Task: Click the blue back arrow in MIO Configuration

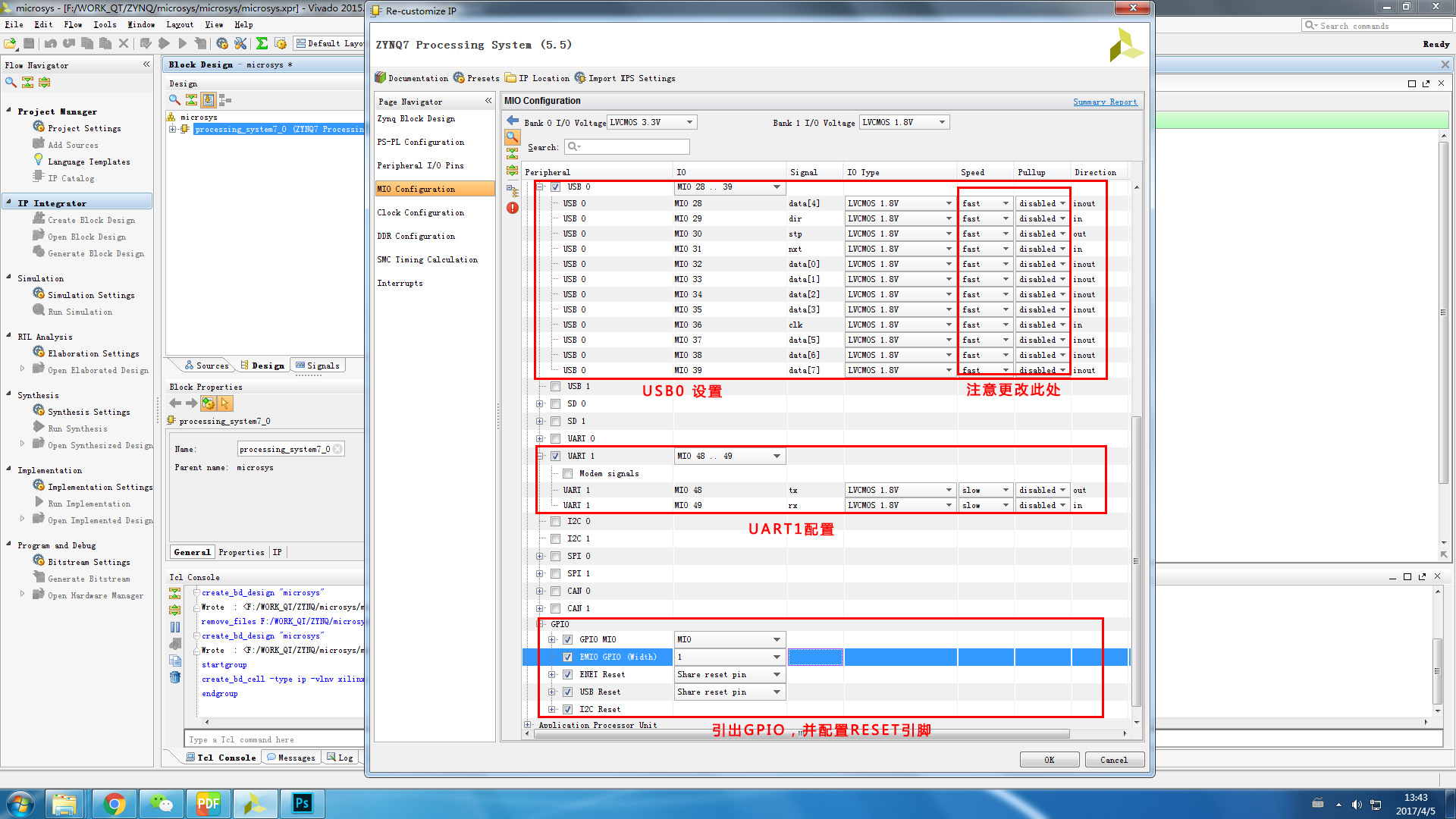Action: coord(513,121)
